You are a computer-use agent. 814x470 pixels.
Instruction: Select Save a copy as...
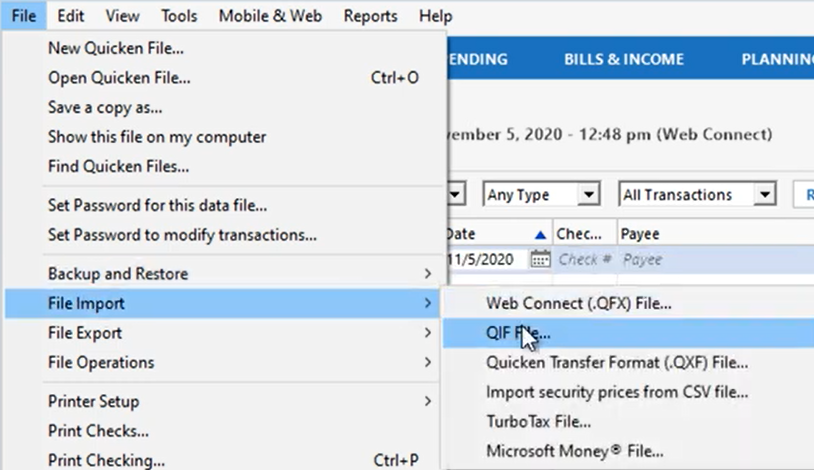(223, 108)
